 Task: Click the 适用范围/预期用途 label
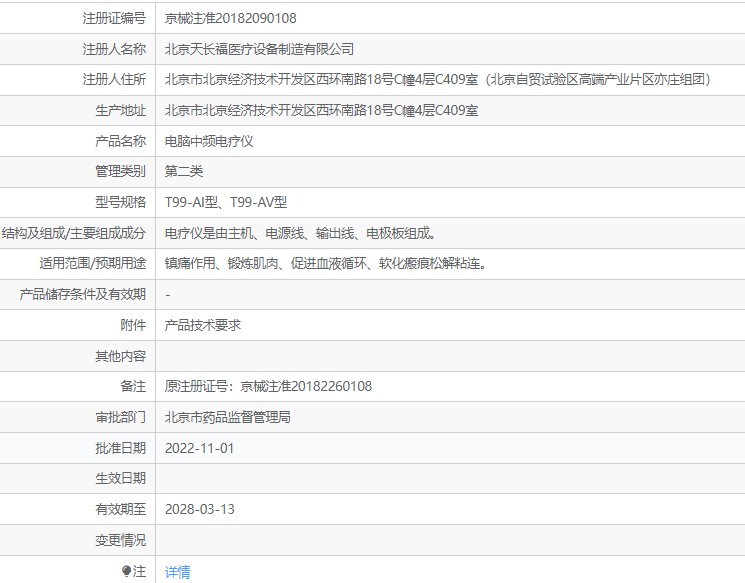[93, 263]
